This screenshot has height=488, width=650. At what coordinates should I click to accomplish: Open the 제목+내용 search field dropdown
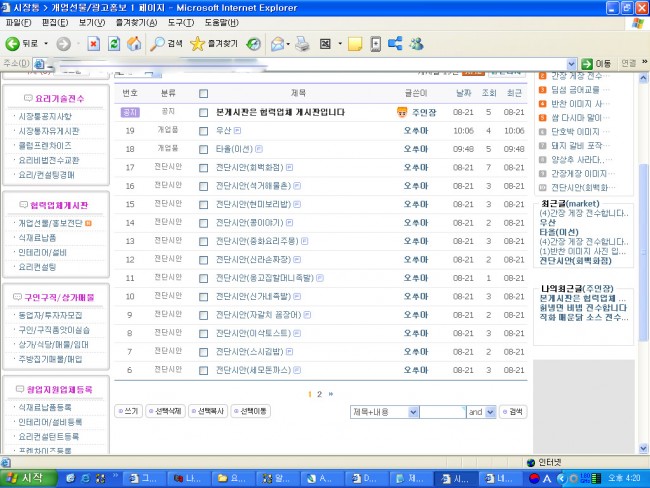click(411, 412)
